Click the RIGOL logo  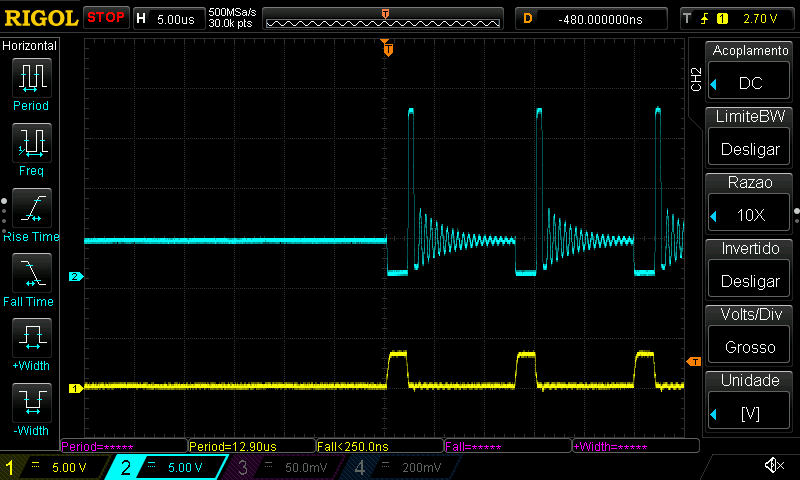[x=41, y=18]
